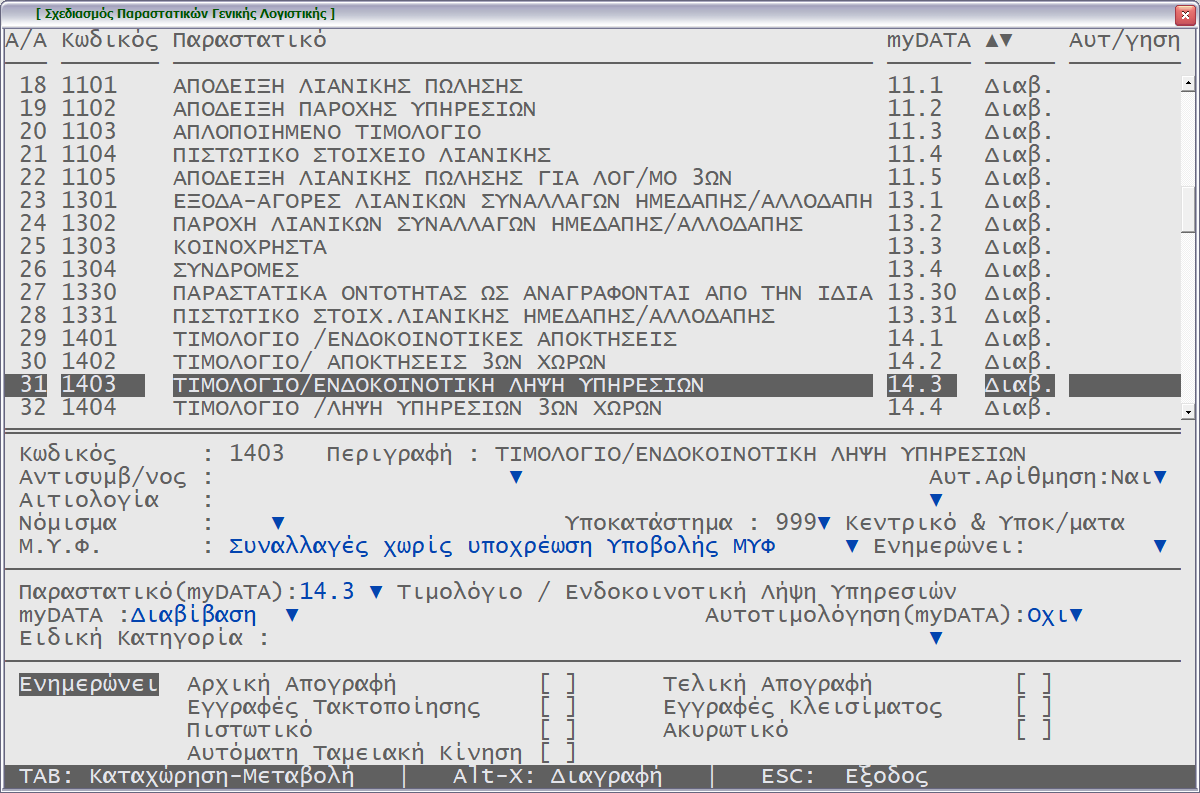Expand the Υποκατάστημα 999 dropdown

[x=824, y=523]
